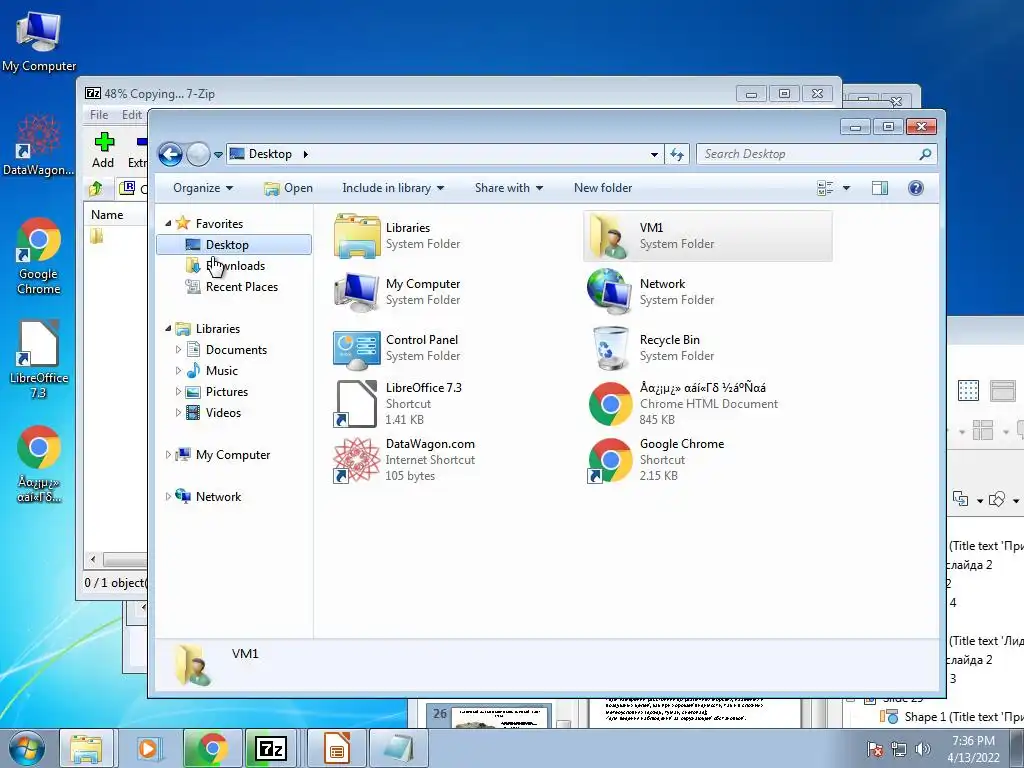
Task: Expand My Computer in navigation pane
Action: coord(168,455)
